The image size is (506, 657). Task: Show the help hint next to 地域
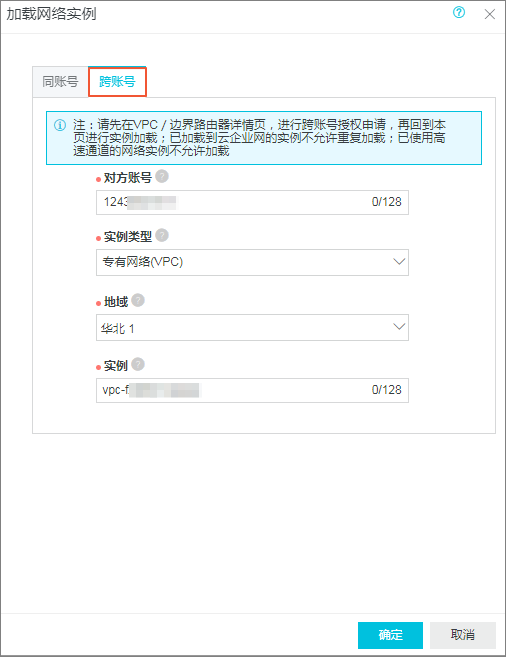coord(138,300)
